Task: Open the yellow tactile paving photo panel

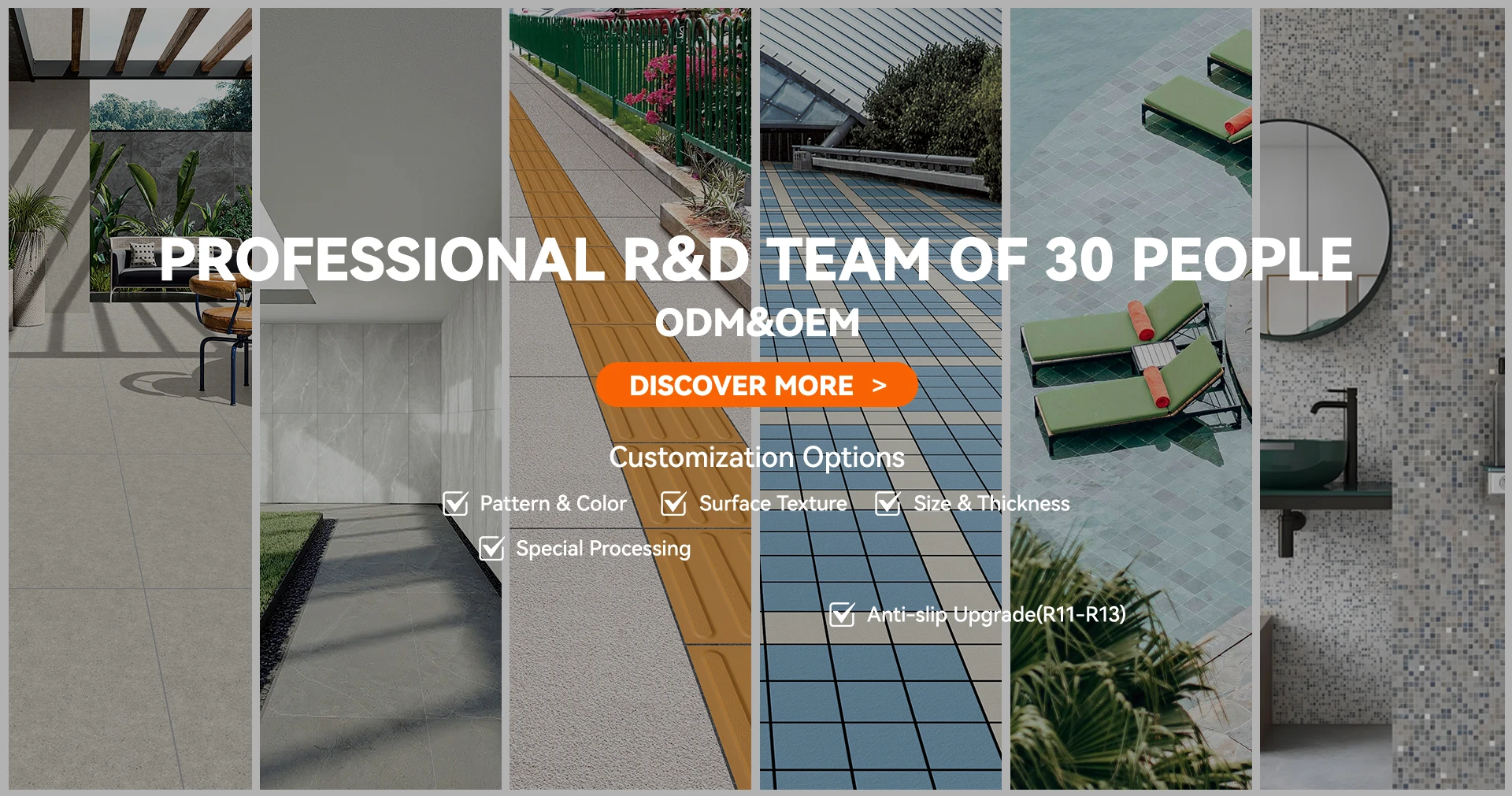Action: point(630,398)
